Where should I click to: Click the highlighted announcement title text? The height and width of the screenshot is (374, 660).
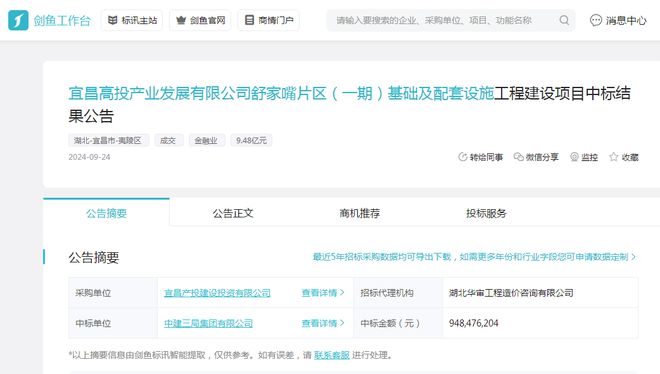coord(281,93)
